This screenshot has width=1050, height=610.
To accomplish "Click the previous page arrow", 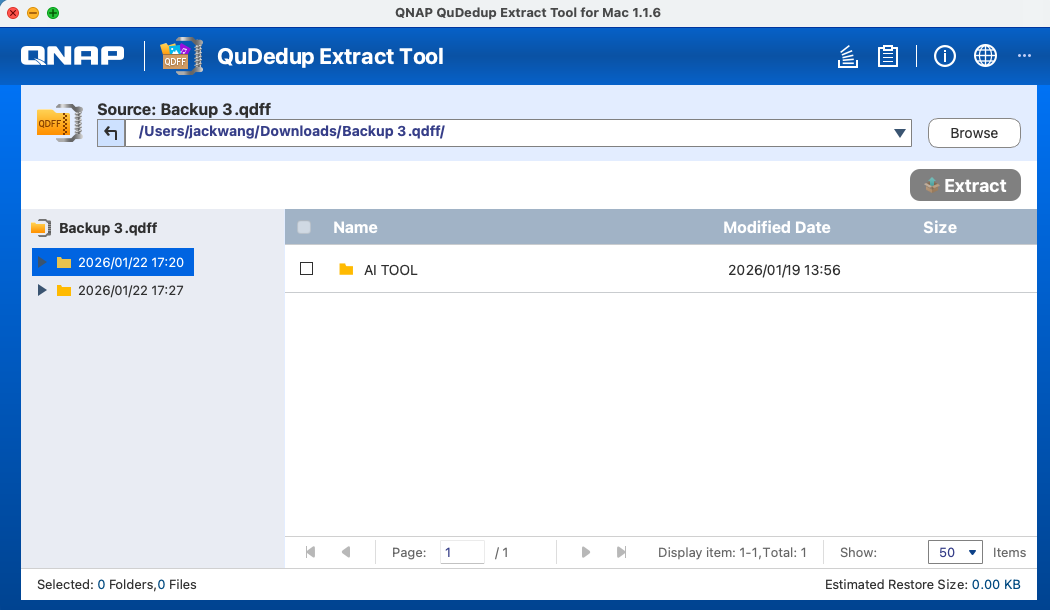I will point(346,552).
